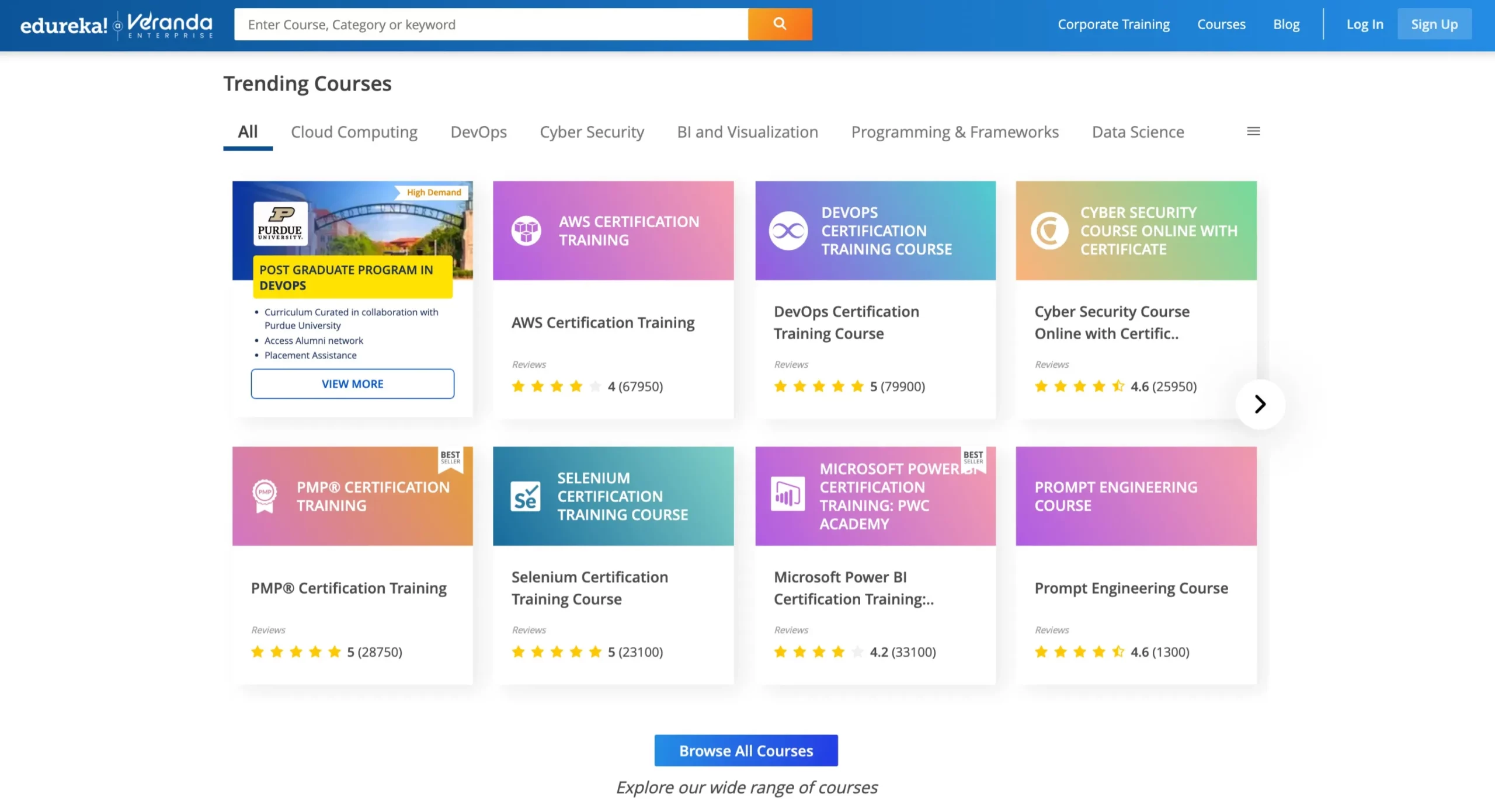Viewport: 1495px width, 812px height.
Task: Click the Log In link
Action: click(1364, 24)
